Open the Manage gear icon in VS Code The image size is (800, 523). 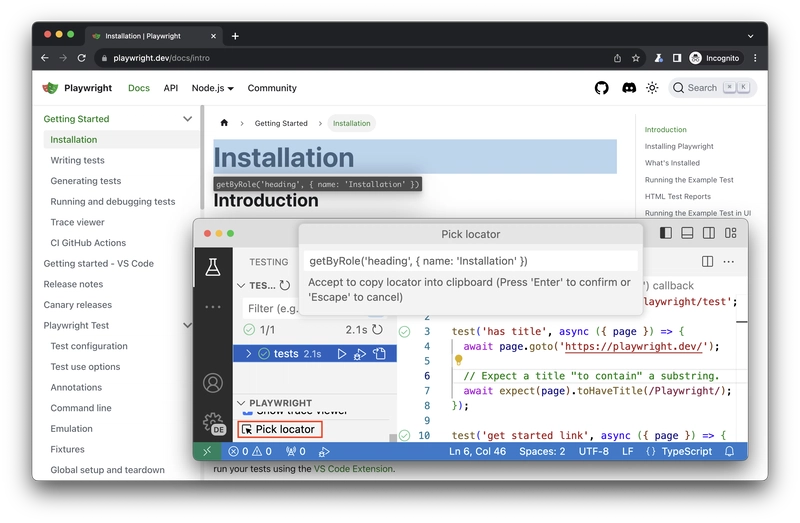213,423
